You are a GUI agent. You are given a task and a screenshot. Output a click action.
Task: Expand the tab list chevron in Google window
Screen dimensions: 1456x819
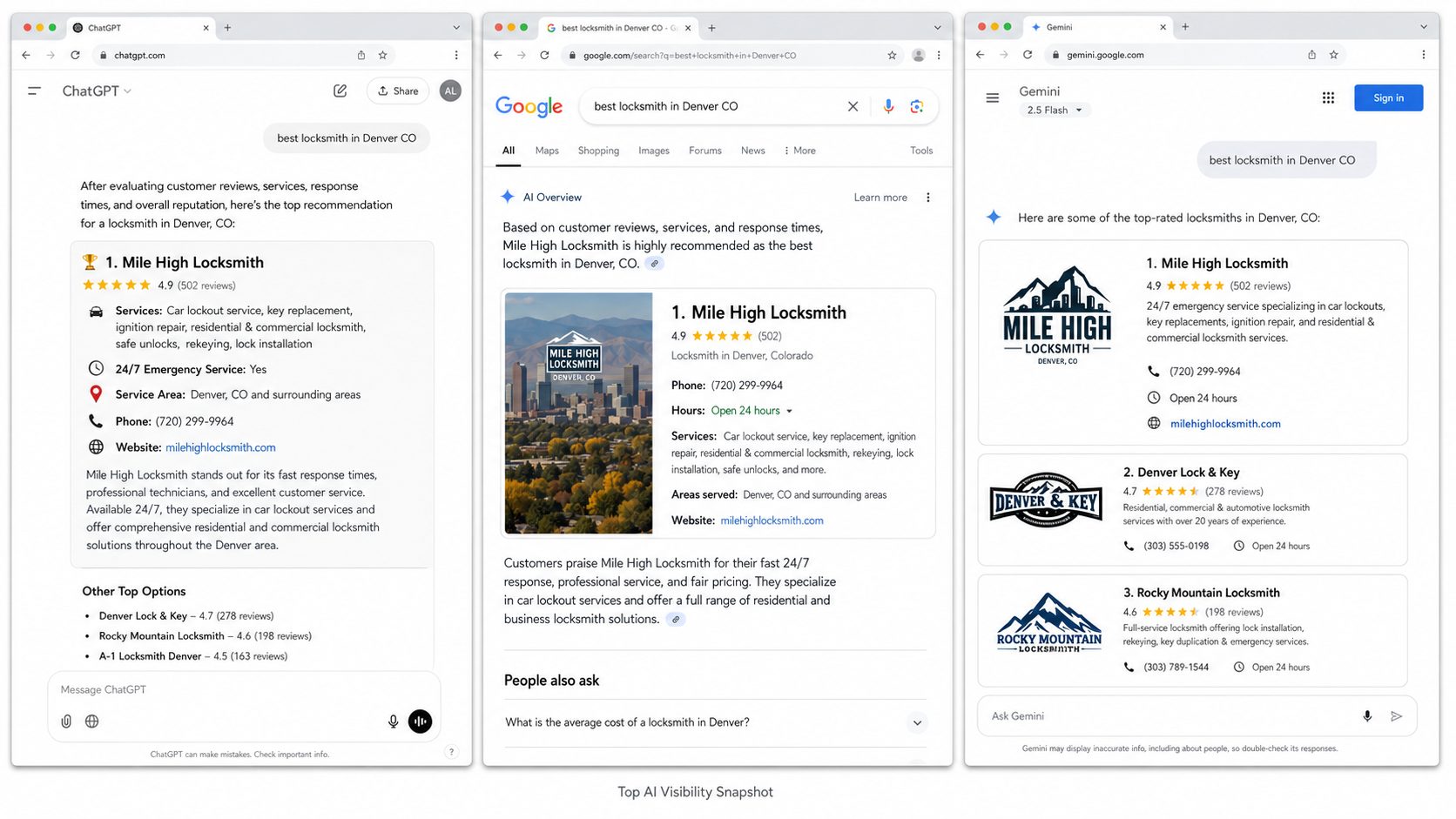[938, 28]
